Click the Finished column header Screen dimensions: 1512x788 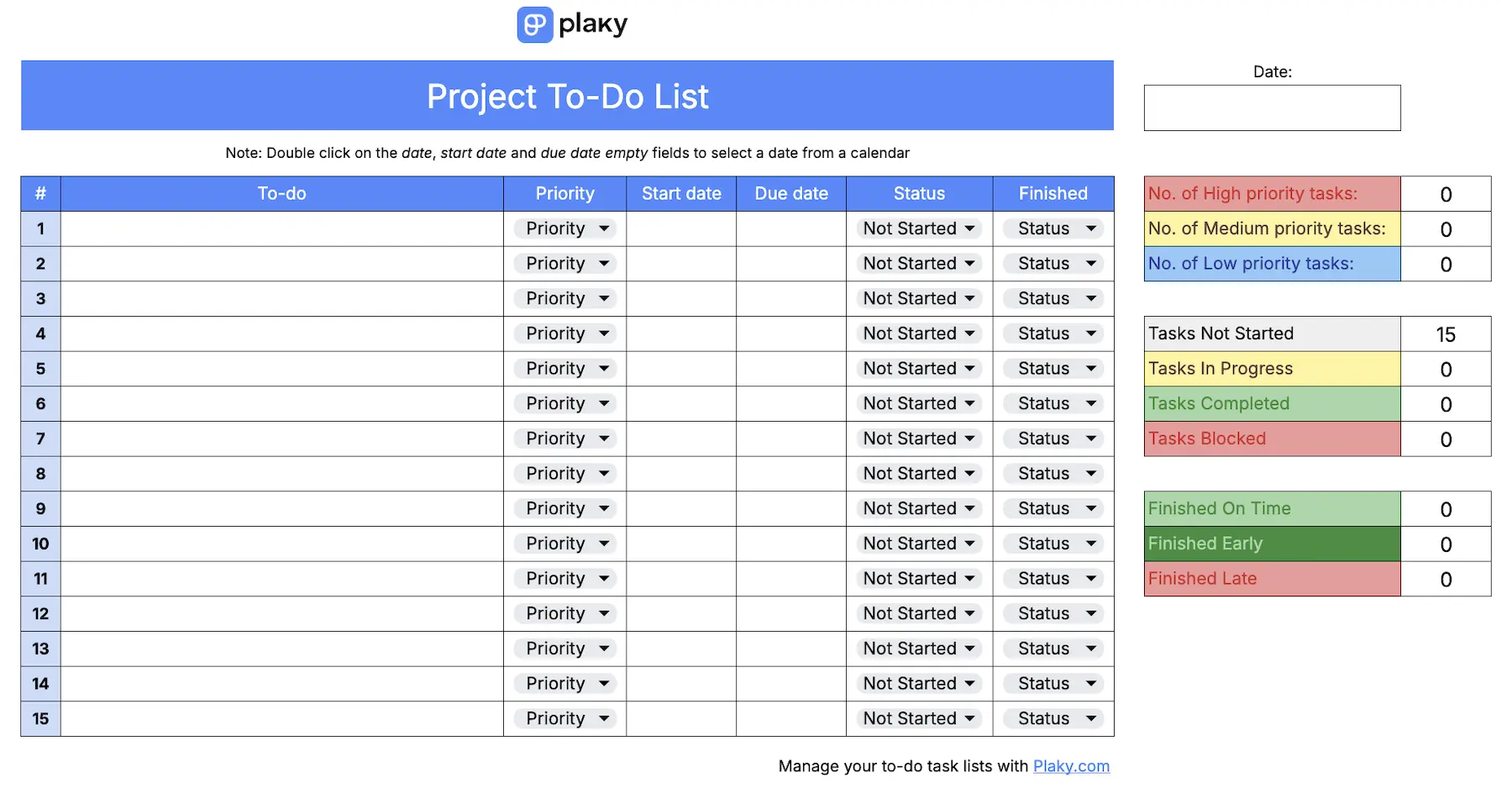pyautogui.click(x=1053, y=193)
